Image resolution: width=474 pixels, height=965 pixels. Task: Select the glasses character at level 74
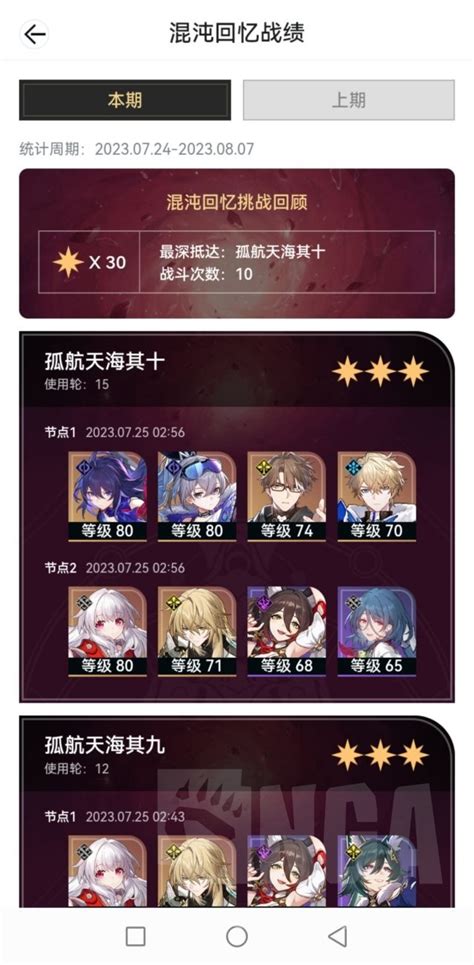[x=287, y=497]
